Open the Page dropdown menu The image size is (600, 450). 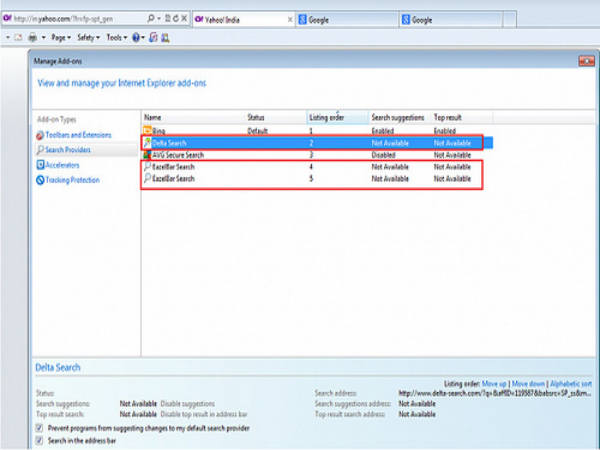click(62, 37)
